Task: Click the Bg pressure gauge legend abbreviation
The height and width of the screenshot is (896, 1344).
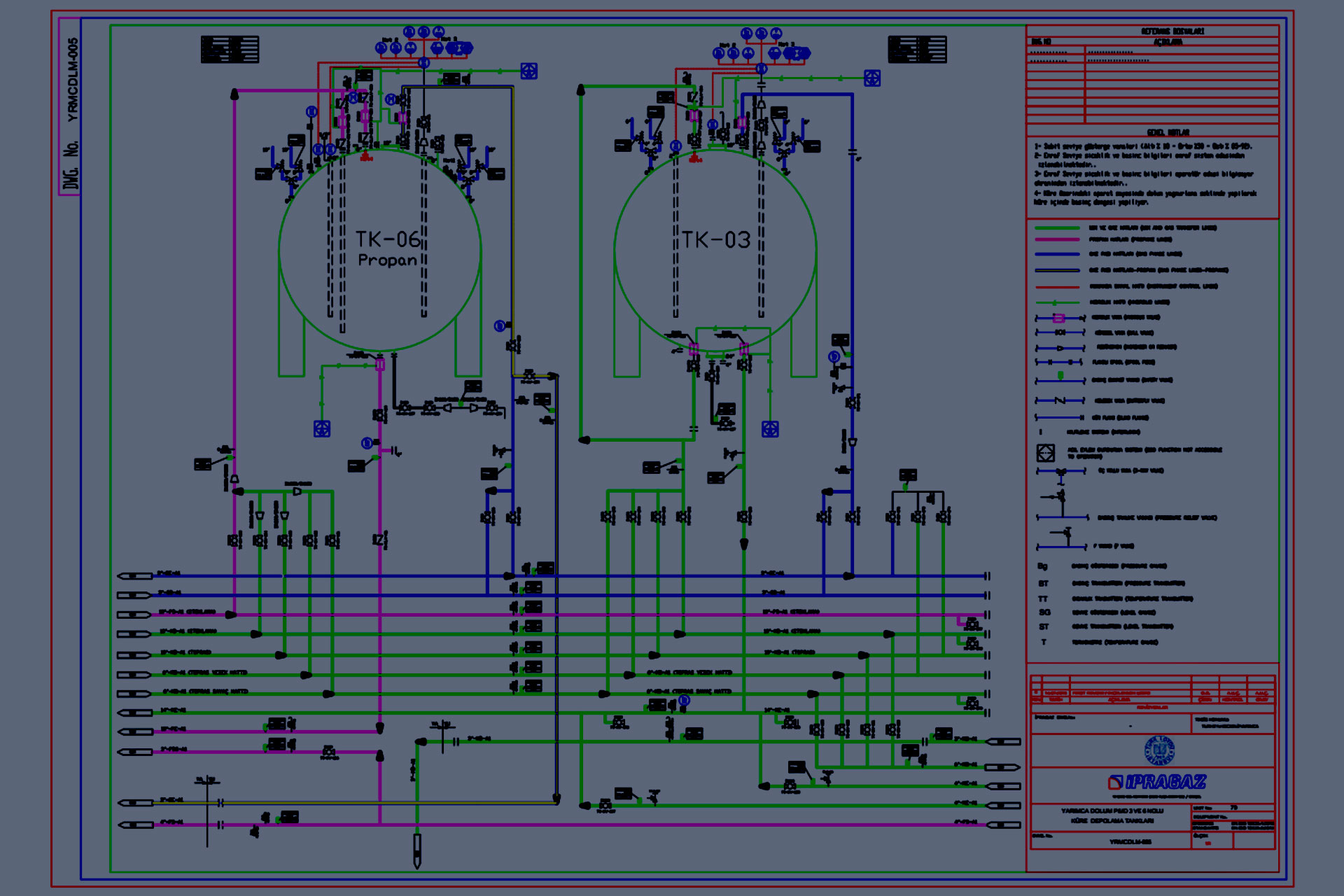Action: (1042, 566)
